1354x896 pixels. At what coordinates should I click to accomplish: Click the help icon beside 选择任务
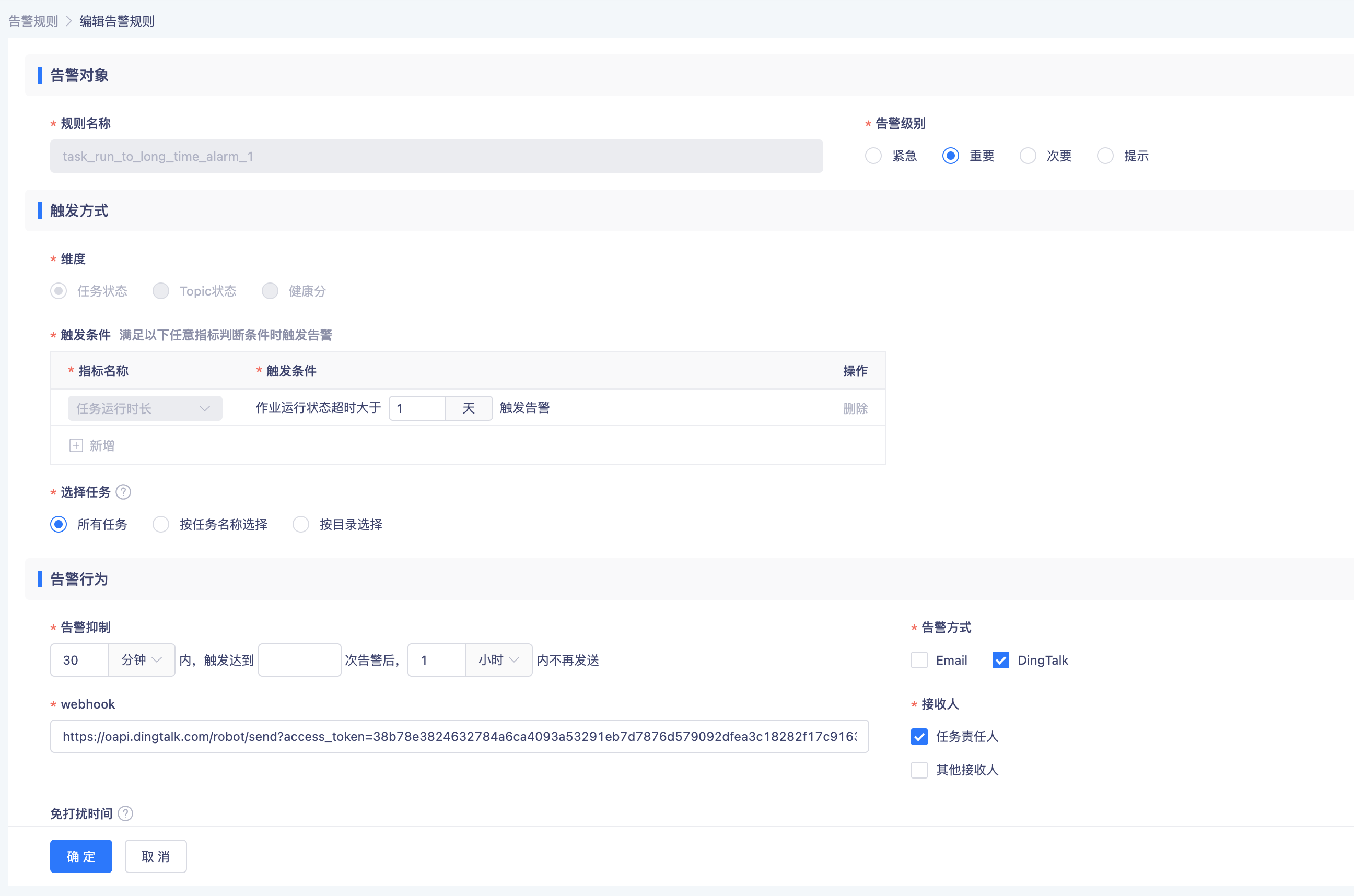pyautogui.click(x=123, y=492)
